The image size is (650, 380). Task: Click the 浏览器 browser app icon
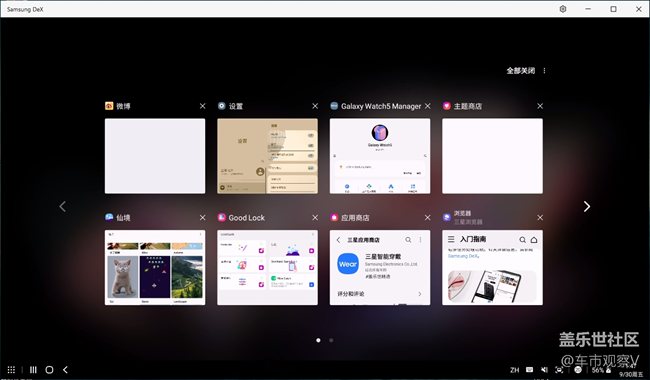[x=446, y=217]
